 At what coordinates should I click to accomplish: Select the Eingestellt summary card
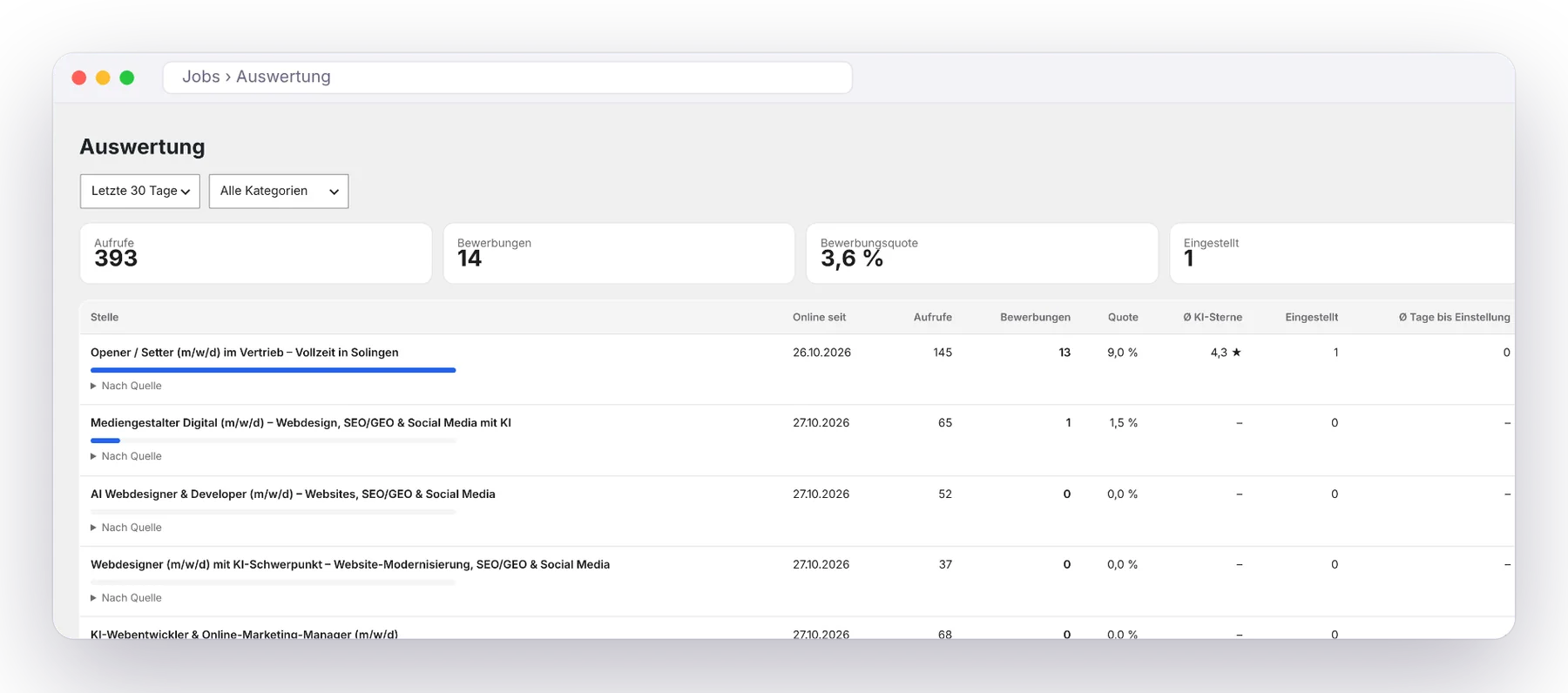[x=1342, y=253]
